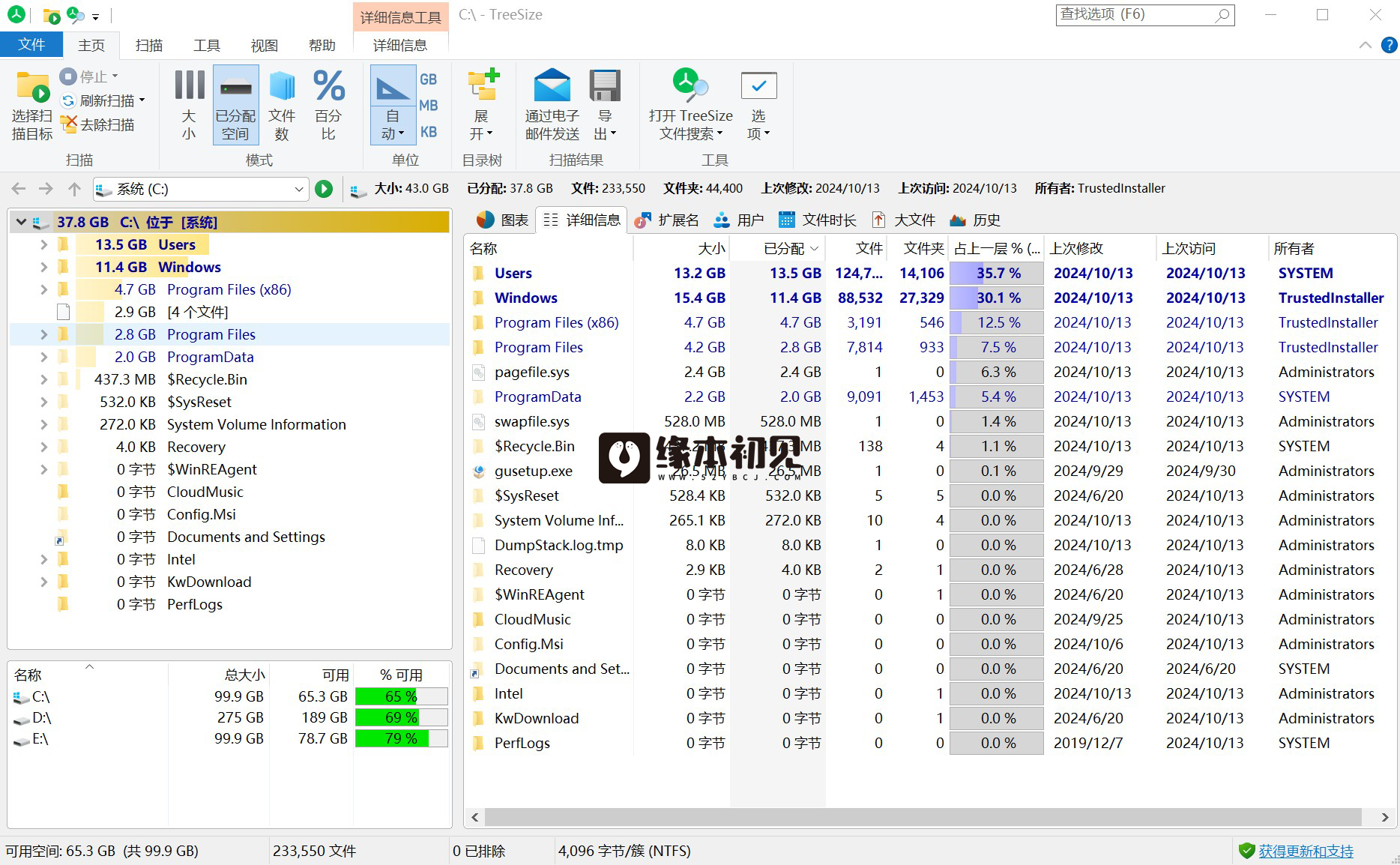Open the 文件时长 file age tab
The width and height of the screenshot is (1400, 865).
[x=818, y=220]
